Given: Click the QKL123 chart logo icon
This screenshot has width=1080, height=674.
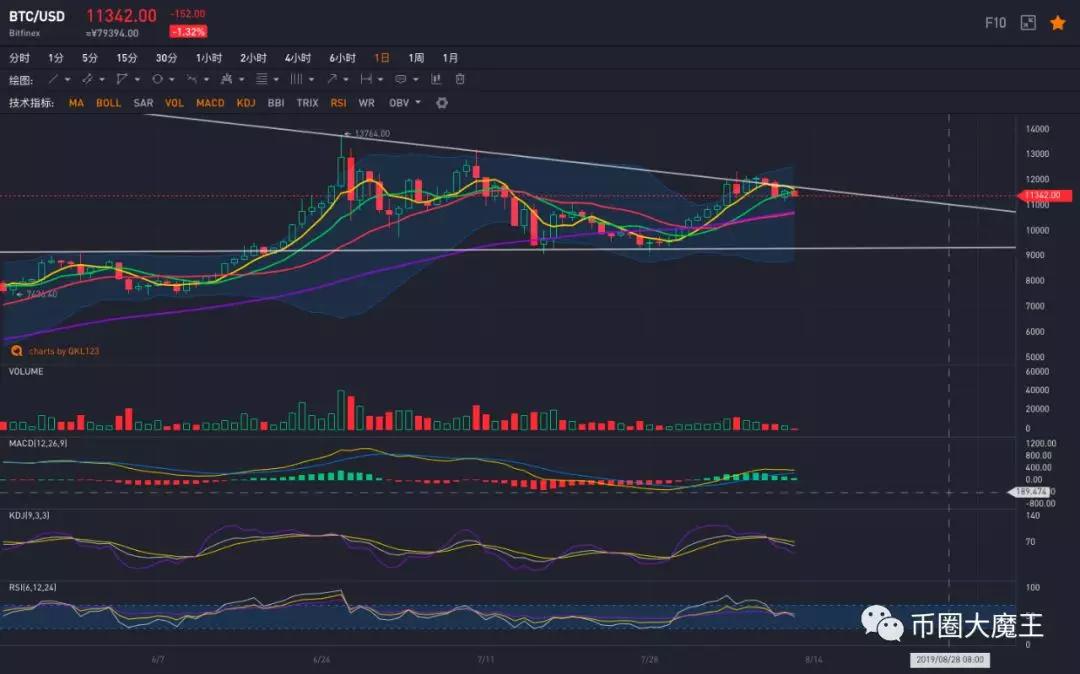Looking at the screenshot, I should pos(16,351).
